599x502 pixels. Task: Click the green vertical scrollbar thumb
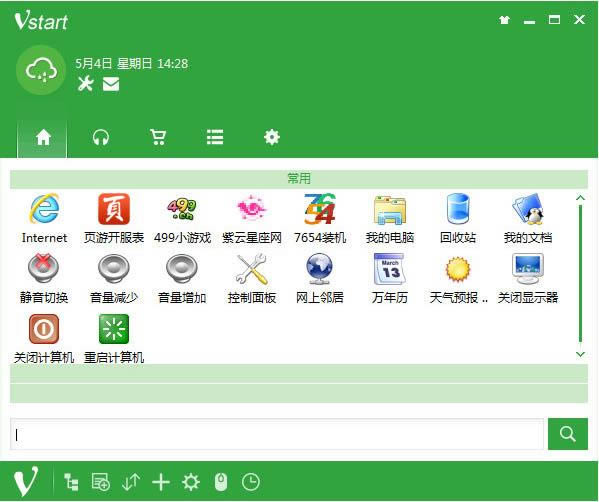580,273
